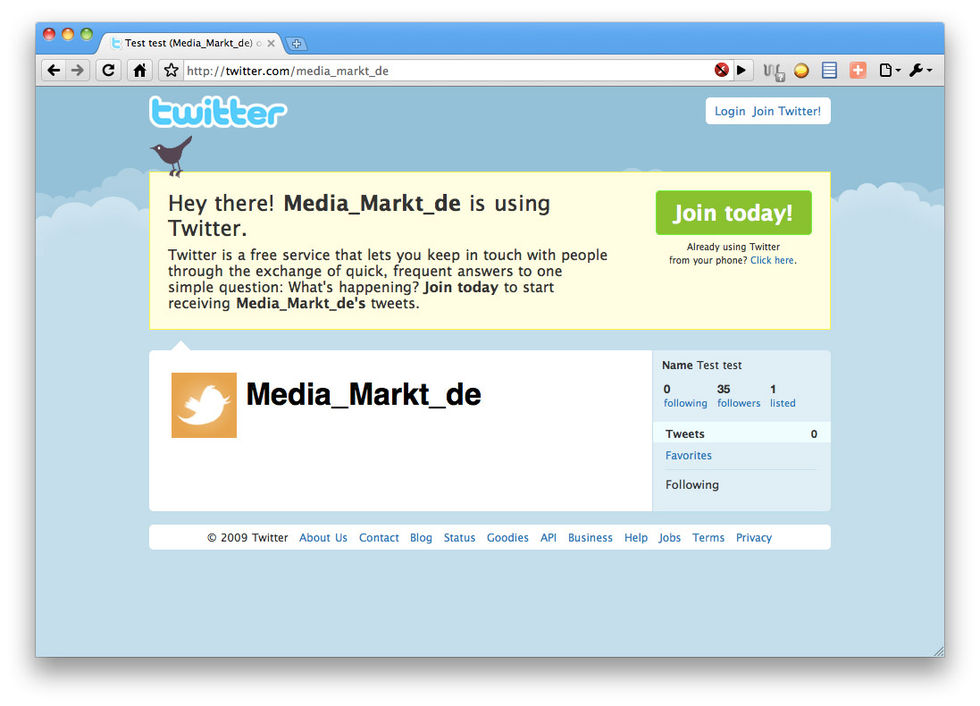Click the browser back arrow
This screenshot has width=980, height=706.
pos(54,71)
